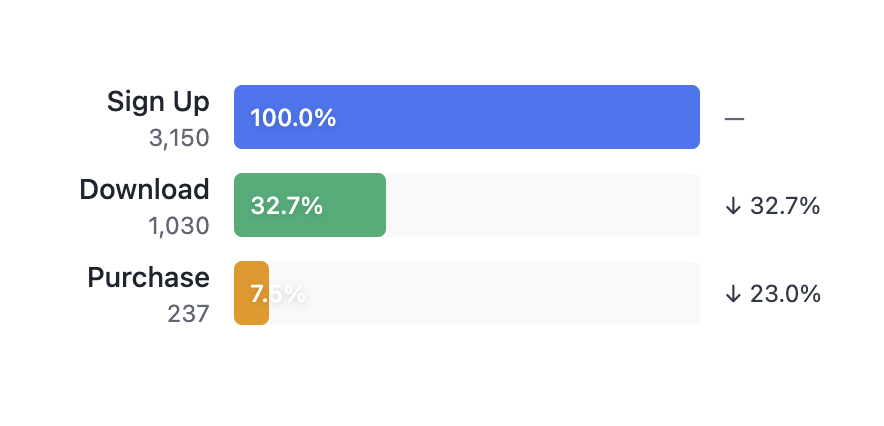Click the down arrow icon beside Download's drop-off
The width and height of the screenshot is (884, 426).
[x=733, y=206]
